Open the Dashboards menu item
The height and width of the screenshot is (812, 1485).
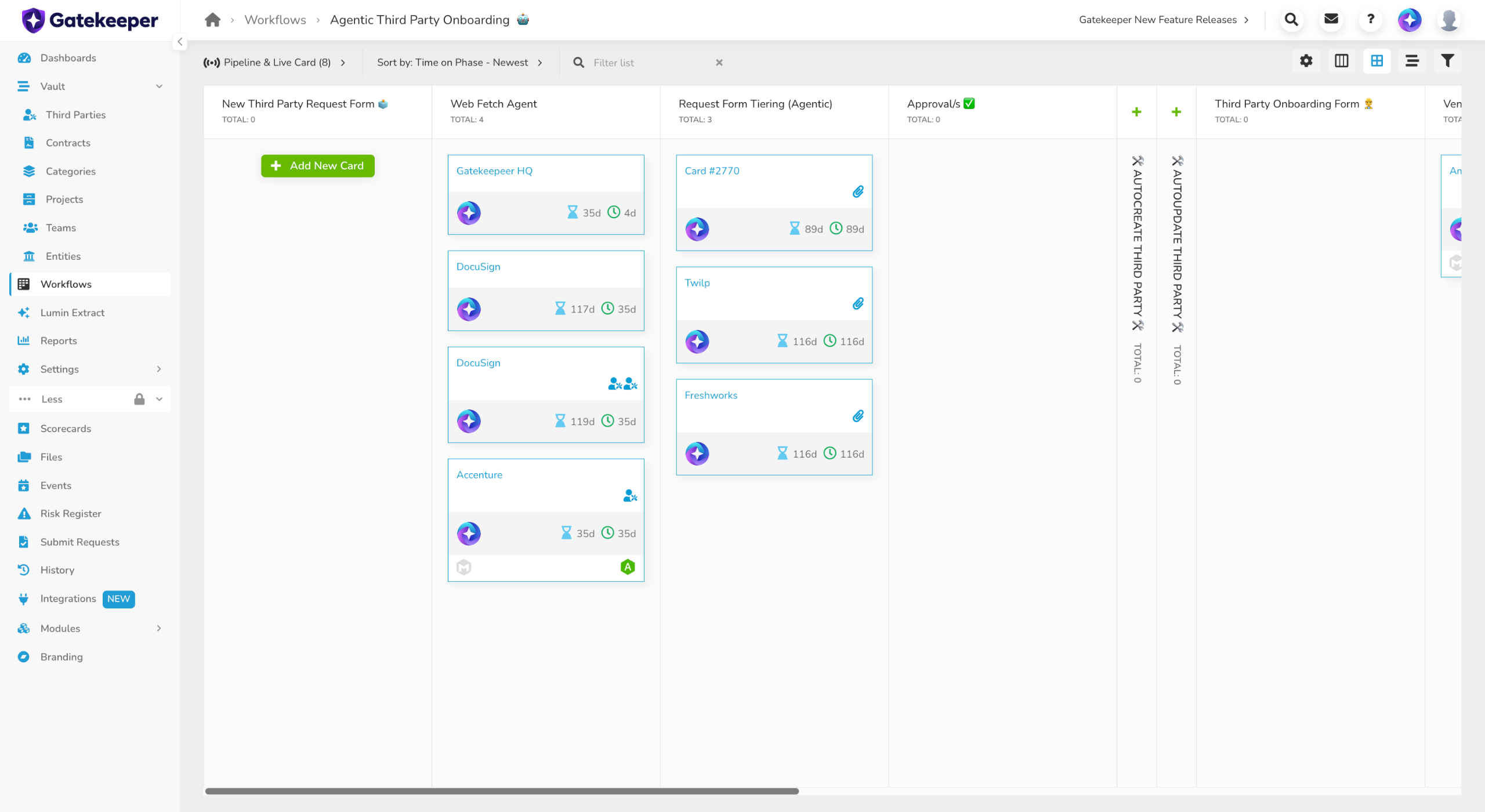[x=90, y=58]
